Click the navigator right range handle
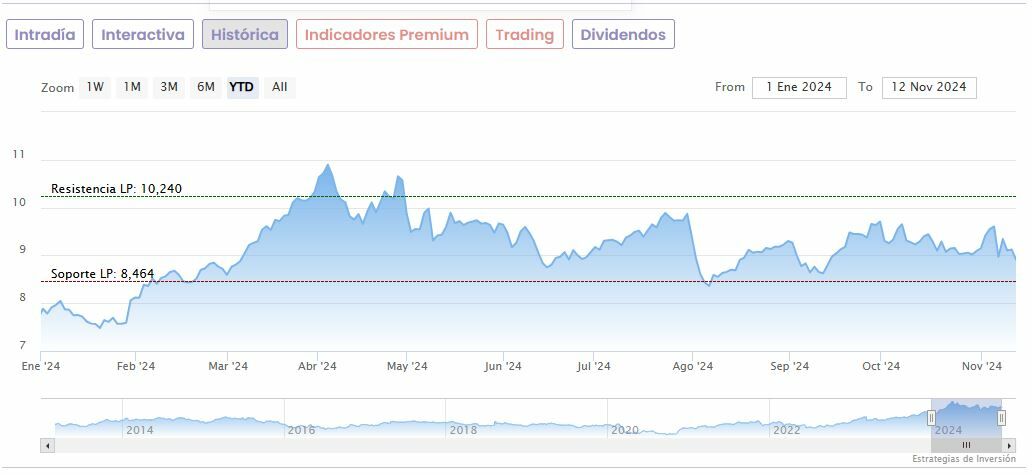The width and height of the screenshot is (1032, 475). click(1001, 417)
